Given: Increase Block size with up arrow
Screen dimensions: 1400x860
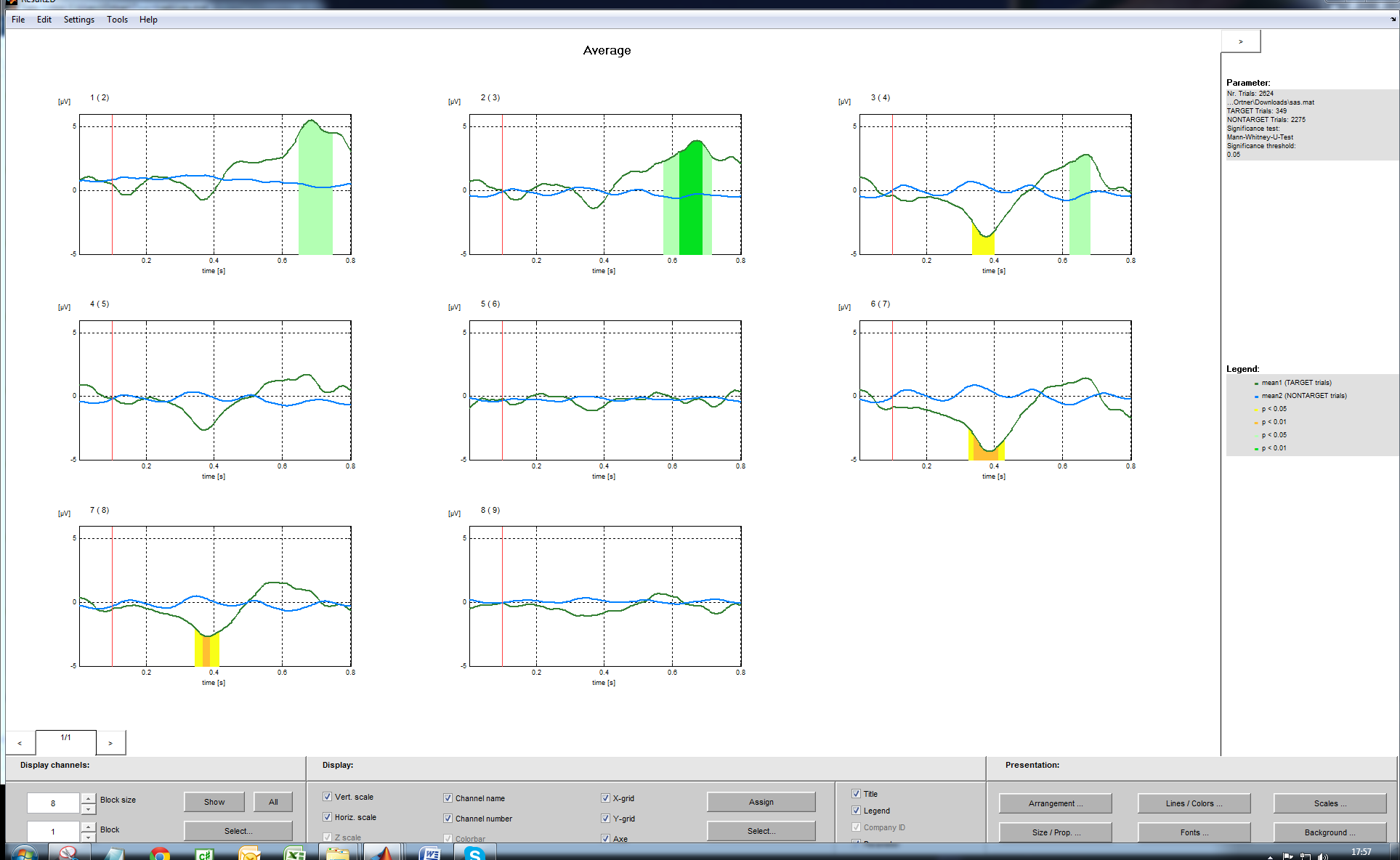Looking at the screenshot, I should point(88,798).
